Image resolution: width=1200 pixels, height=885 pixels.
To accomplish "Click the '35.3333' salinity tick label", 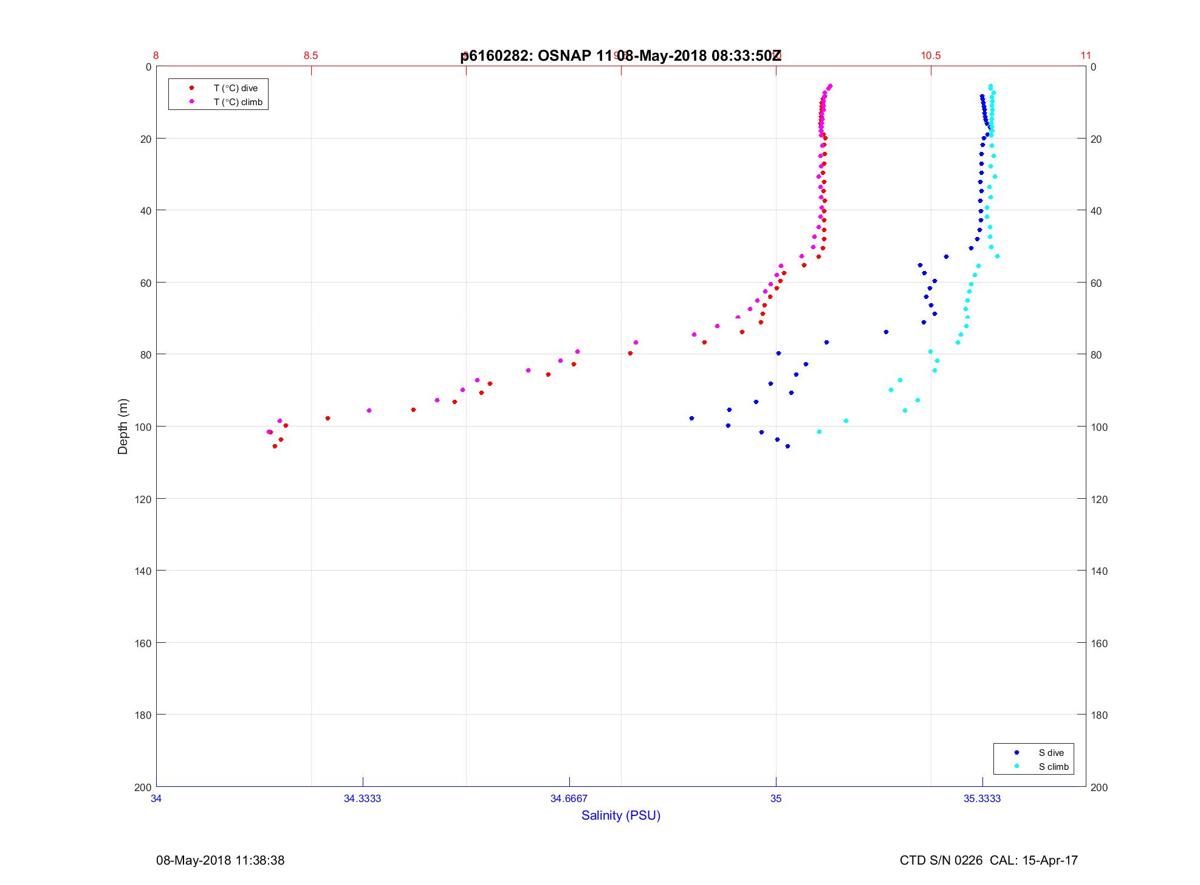I will click(982, 798).
